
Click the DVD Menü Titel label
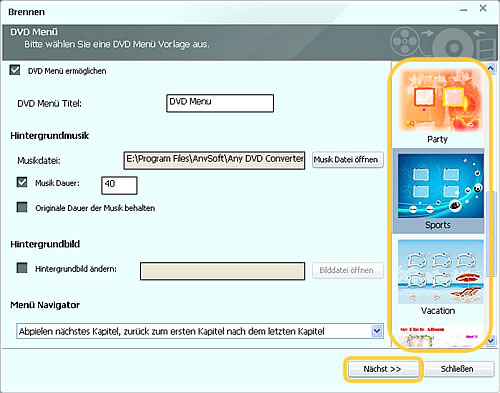[x=49, y=104]
